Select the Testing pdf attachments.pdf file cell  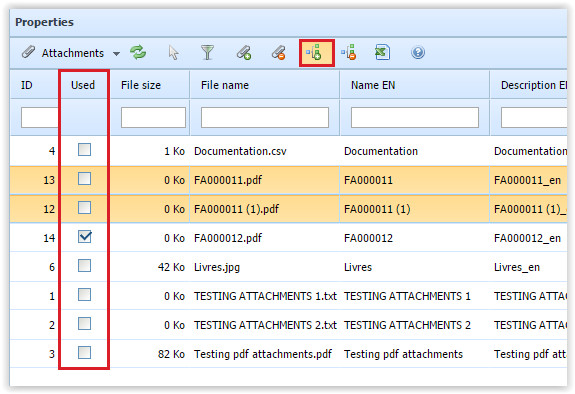[x=264, y=354]
